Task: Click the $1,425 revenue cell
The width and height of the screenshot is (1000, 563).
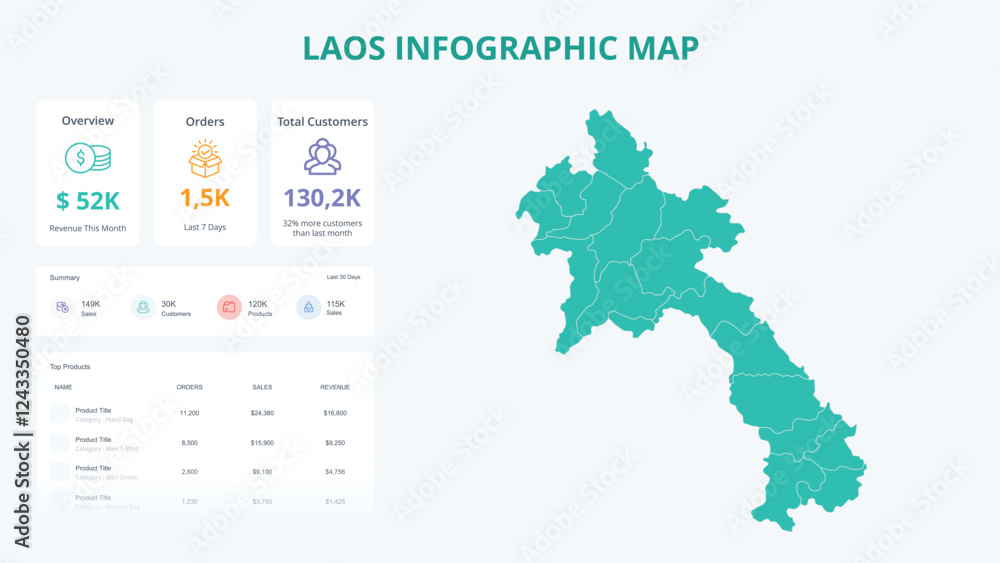Action: 335,502
